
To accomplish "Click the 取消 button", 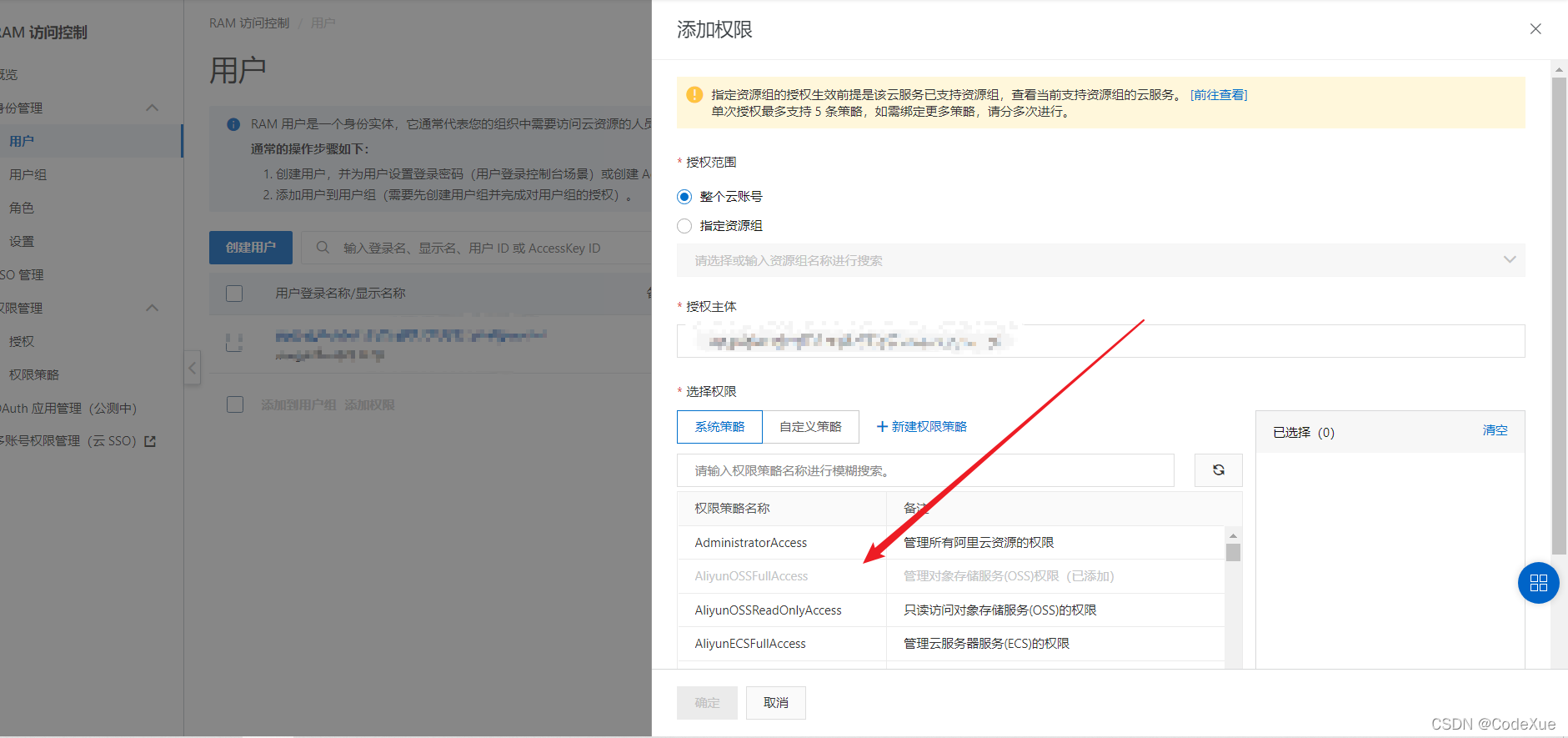I will coord(776,703).
